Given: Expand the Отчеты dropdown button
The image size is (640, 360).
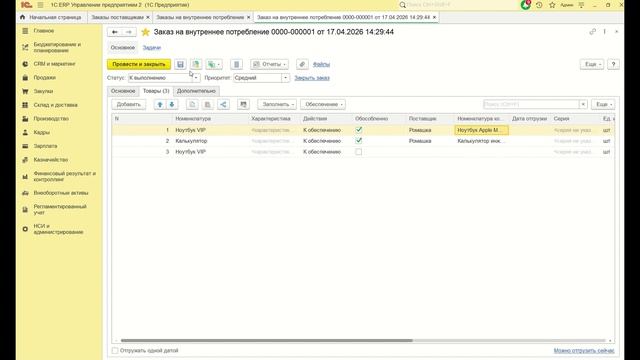Looking at the screenshot, I should (x=269, y=64).
